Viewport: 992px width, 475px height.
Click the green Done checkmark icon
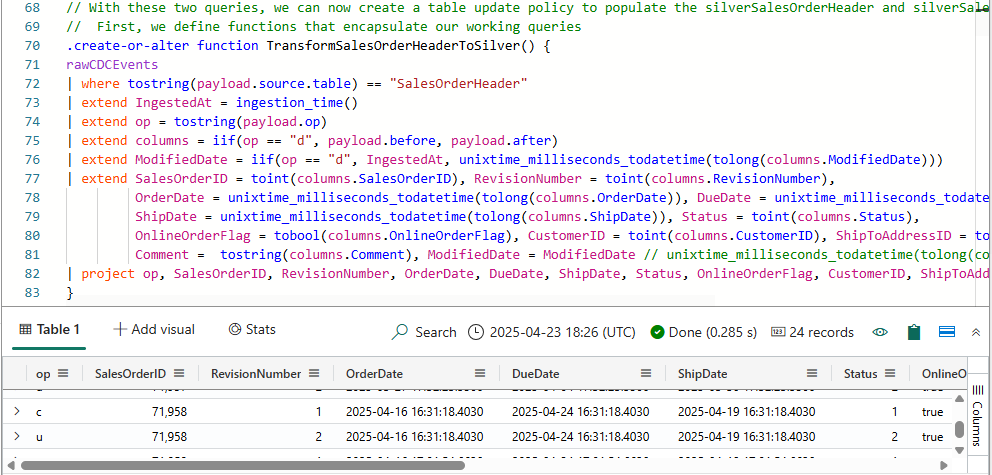click(x=657, y=332)
